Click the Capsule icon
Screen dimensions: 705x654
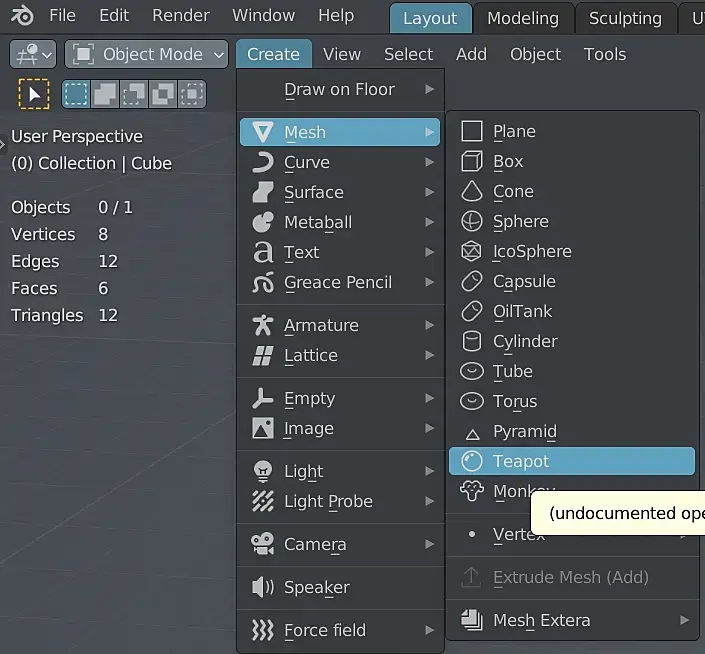pyautogui.click(x=472, y=281)
